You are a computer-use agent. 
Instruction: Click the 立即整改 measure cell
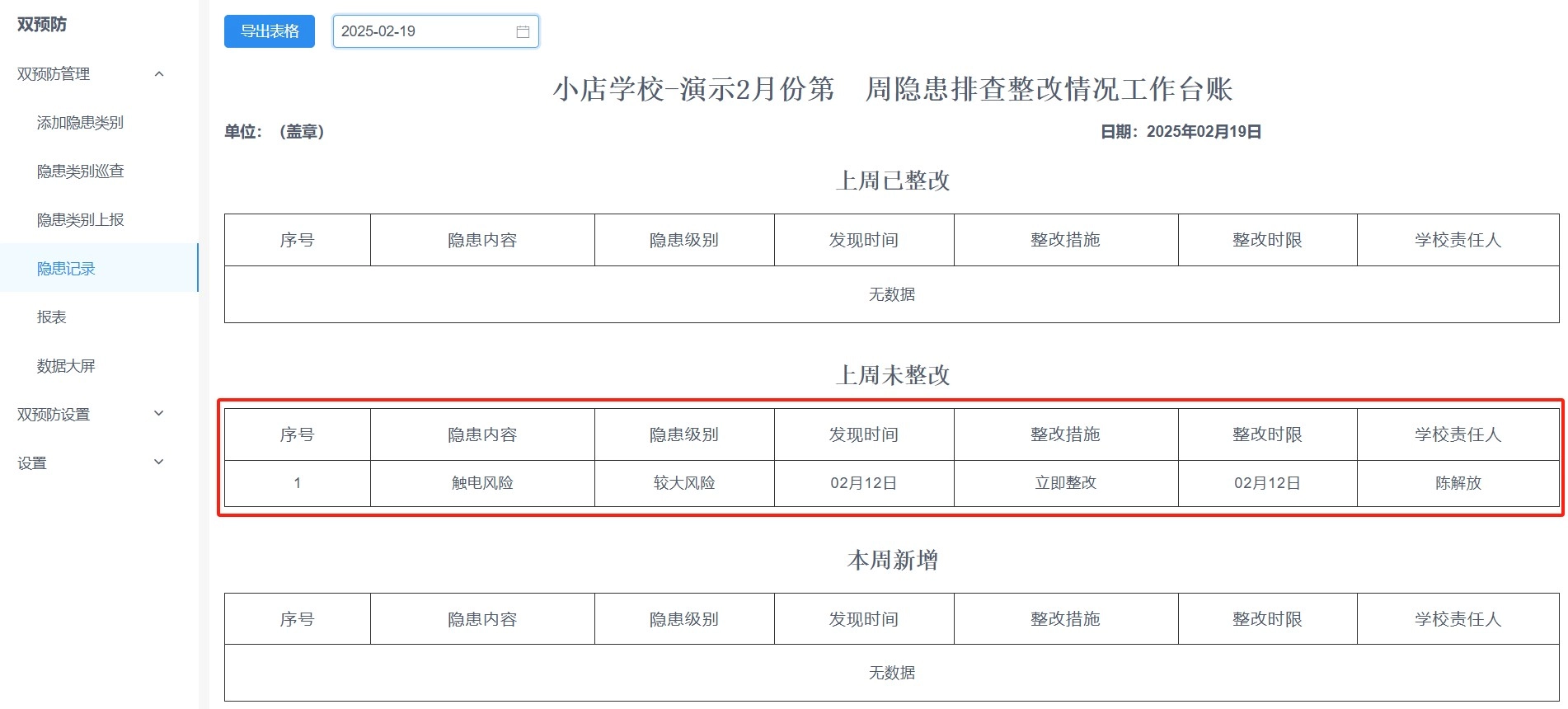(1065, 483)
